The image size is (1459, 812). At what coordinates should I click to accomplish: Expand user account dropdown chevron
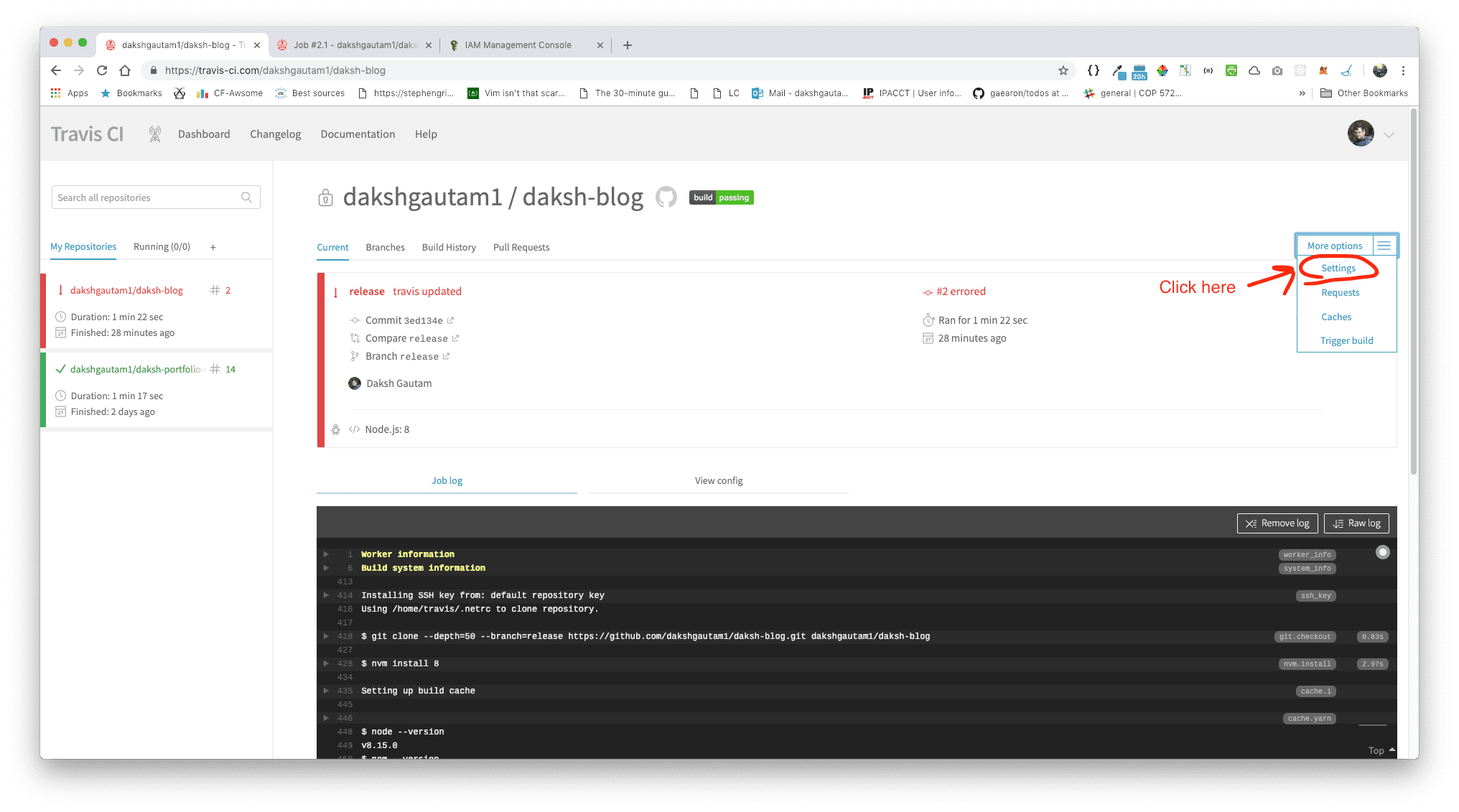[1389, 134]
